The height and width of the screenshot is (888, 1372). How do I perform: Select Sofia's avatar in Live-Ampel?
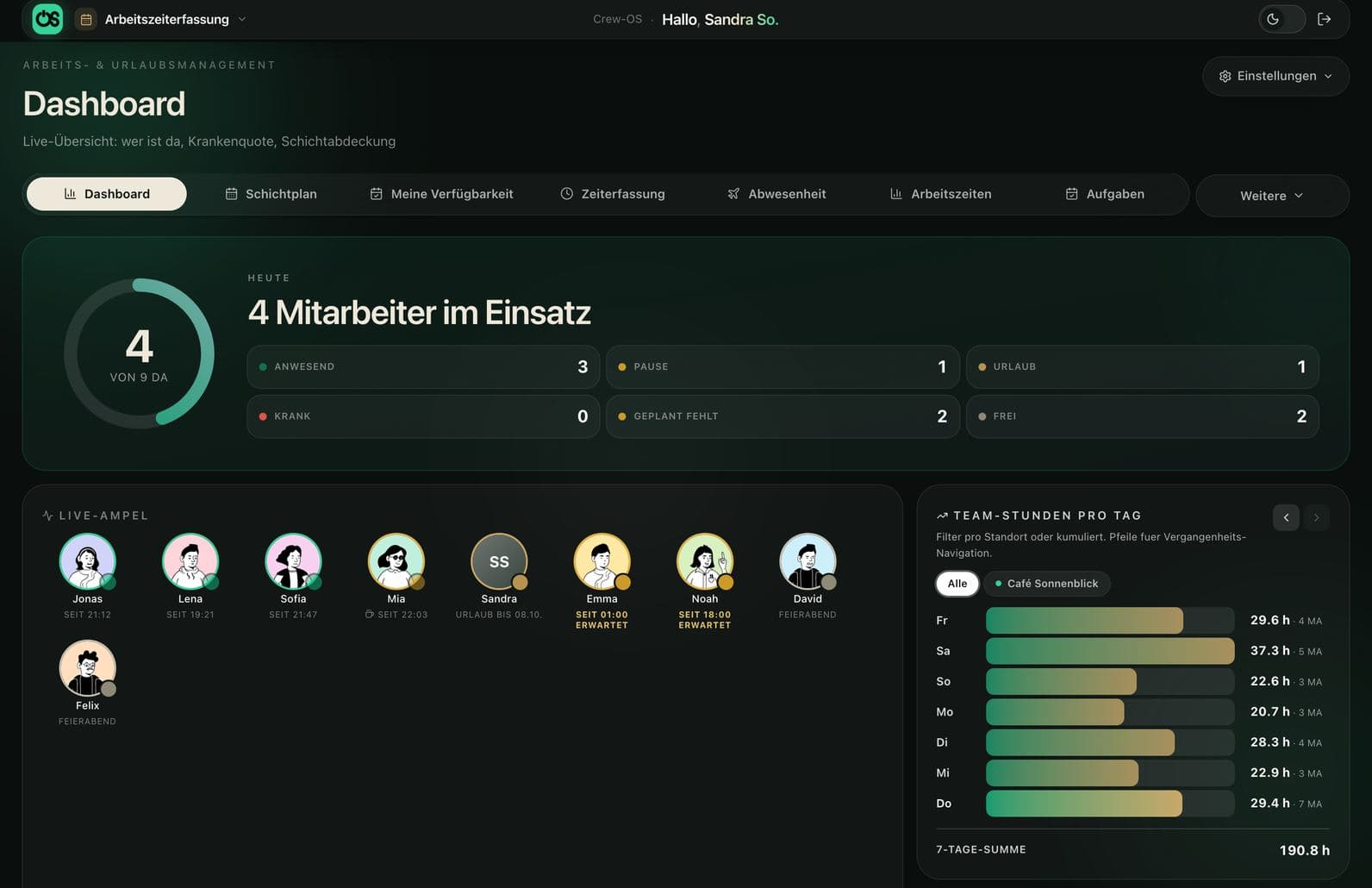(x=293, y=561)
